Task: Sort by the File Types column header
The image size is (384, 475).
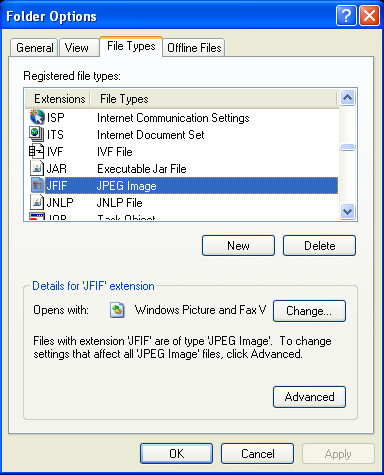Action: (x=213, y=99)
